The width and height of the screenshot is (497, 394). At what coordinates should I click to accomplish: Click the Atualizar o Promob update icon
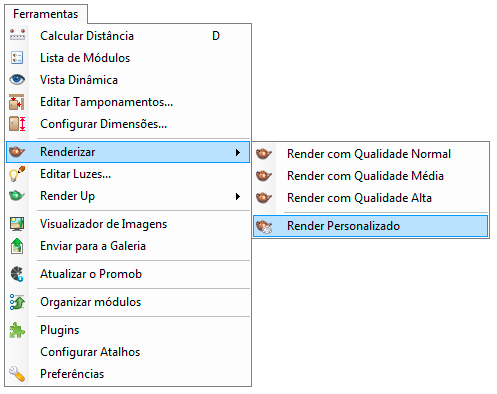click(x=17, y=274)
